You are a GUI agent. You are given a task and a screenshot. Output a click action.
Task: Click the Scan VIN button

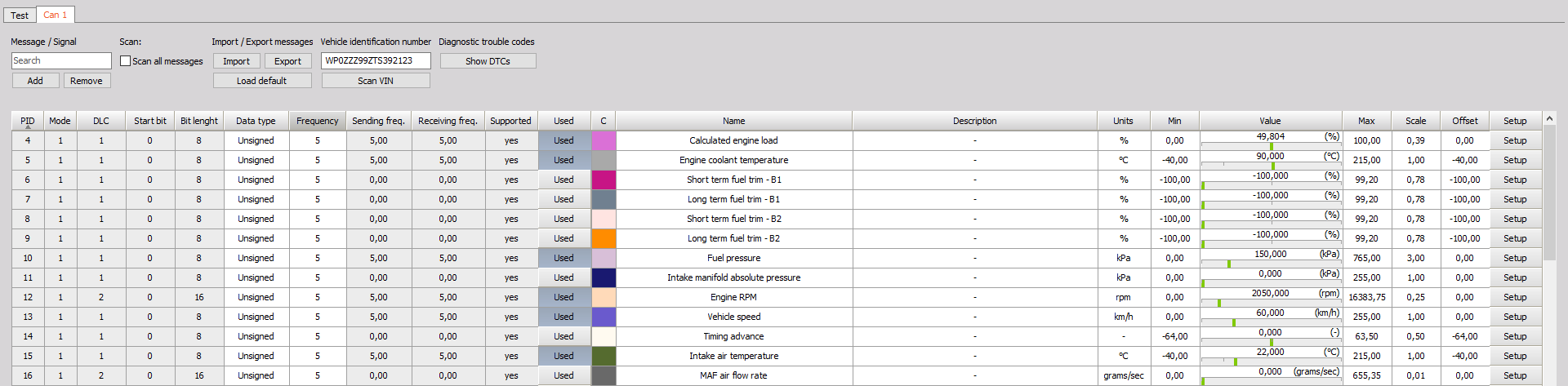376,81
